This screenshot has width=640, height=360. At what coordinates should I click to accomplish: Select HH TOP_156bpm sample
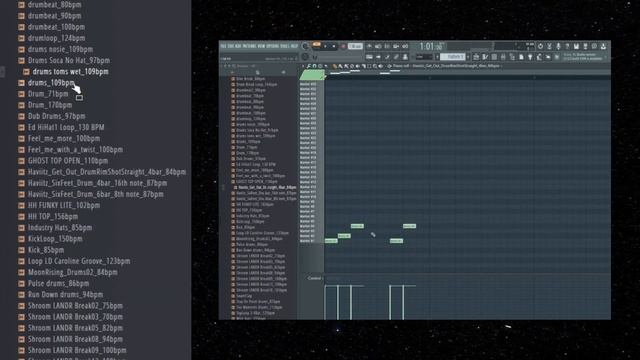coord(53,216)
